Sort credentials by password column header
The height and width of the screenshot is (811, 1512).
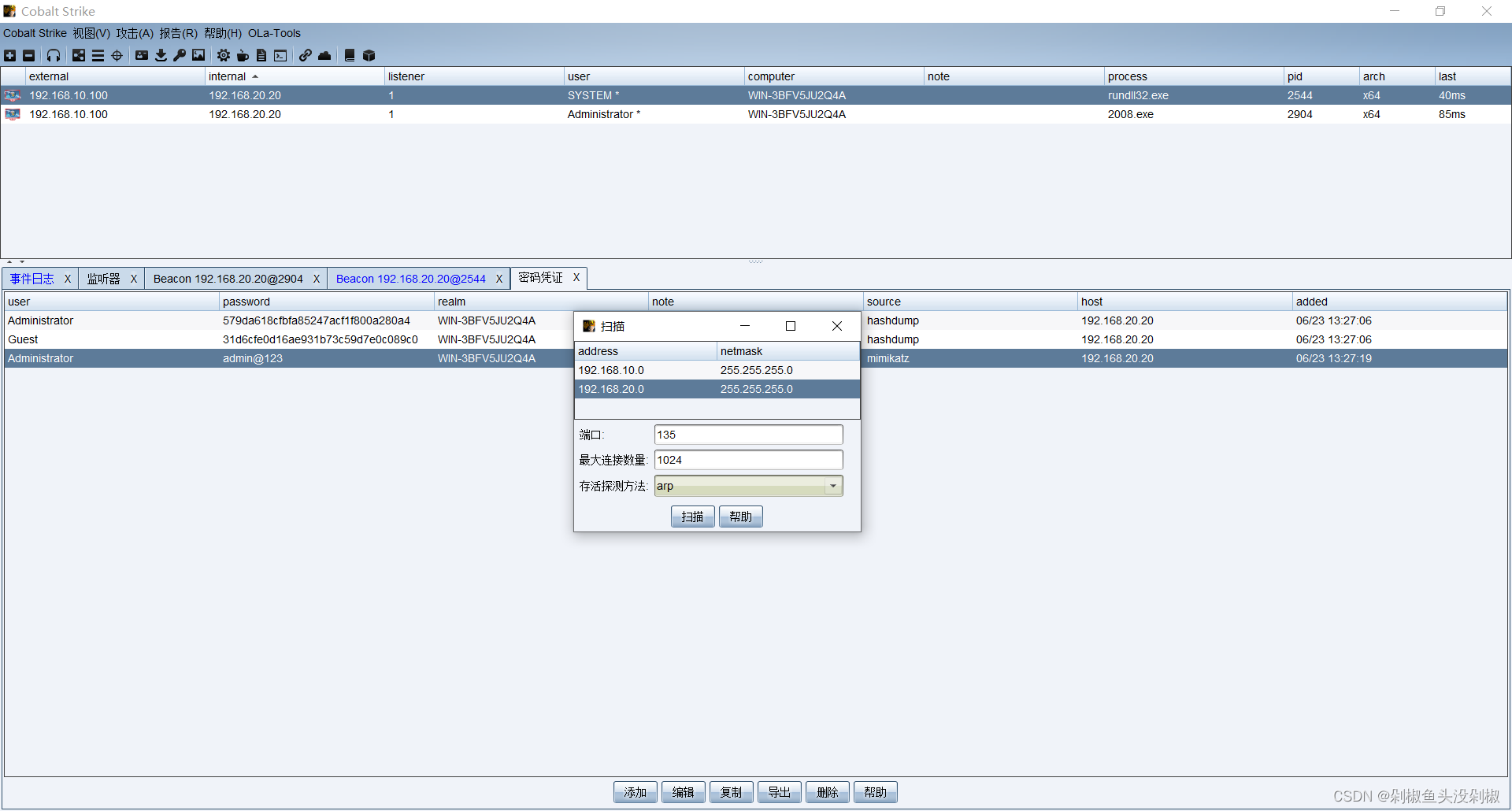(326, 302)
